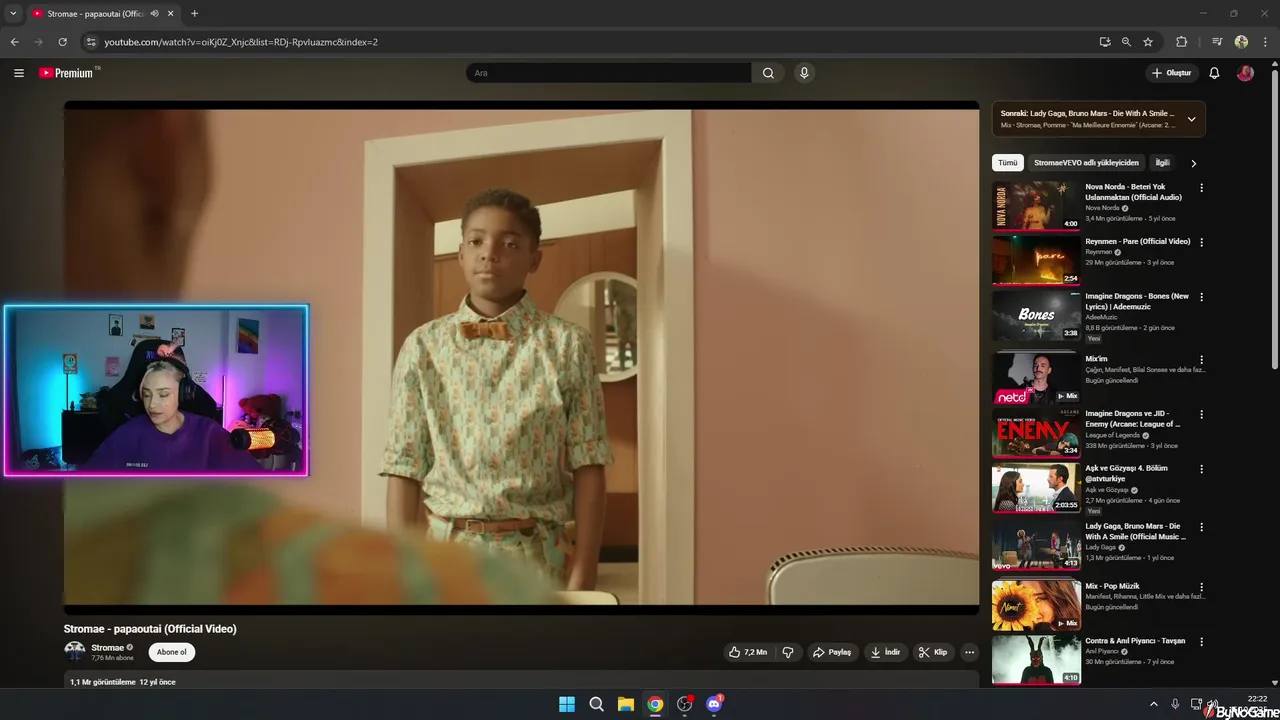Screen dimensions: 1280x720
Task: Select the İlgili filter chip
Action: (x=1162, y=163)
